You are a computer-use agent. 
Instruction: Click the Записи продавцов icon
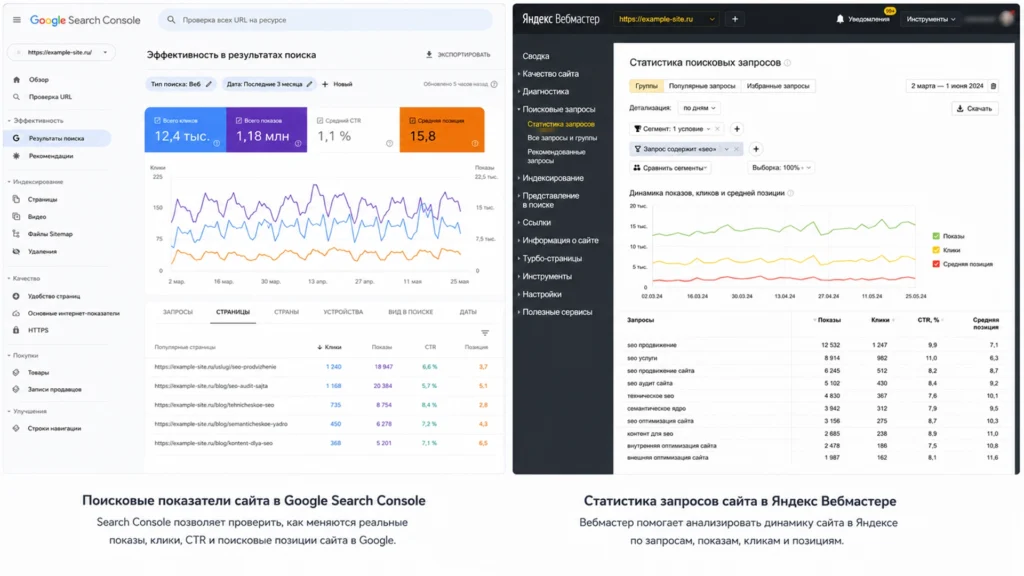(16, 389)
